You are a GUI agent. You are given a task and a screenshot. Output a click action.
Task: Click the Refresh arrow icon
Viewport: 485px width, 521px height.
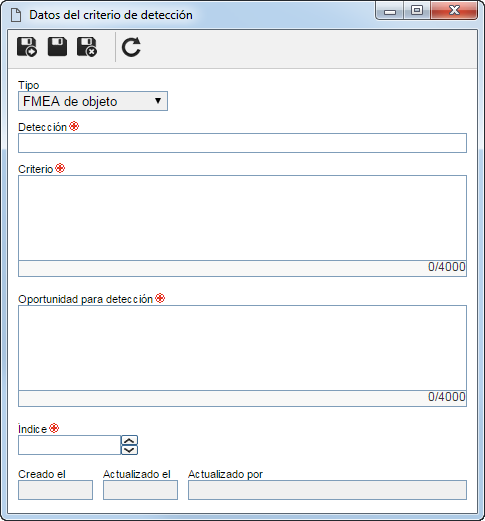(x=131, y=47)
